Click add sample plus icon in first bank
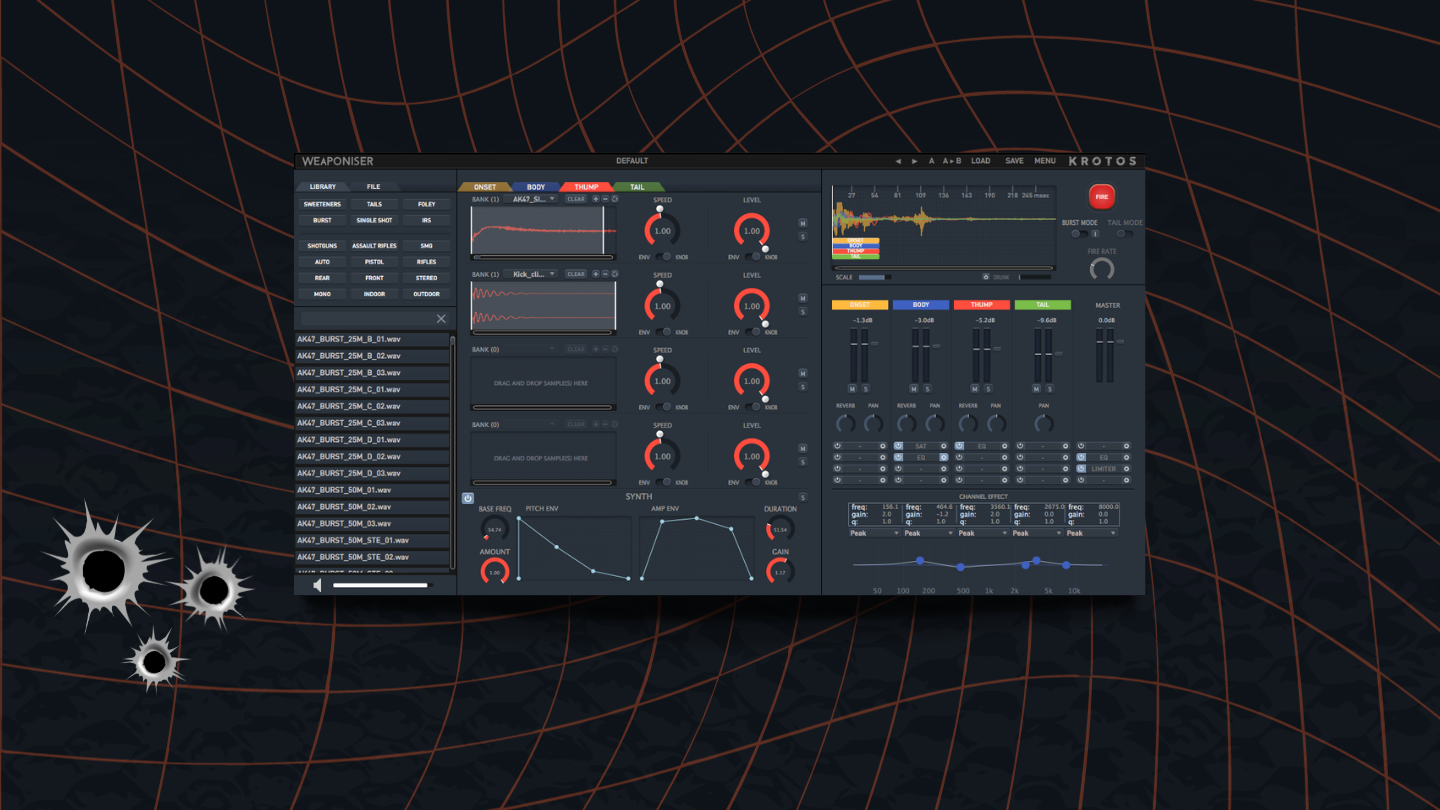 click(596, 199)
